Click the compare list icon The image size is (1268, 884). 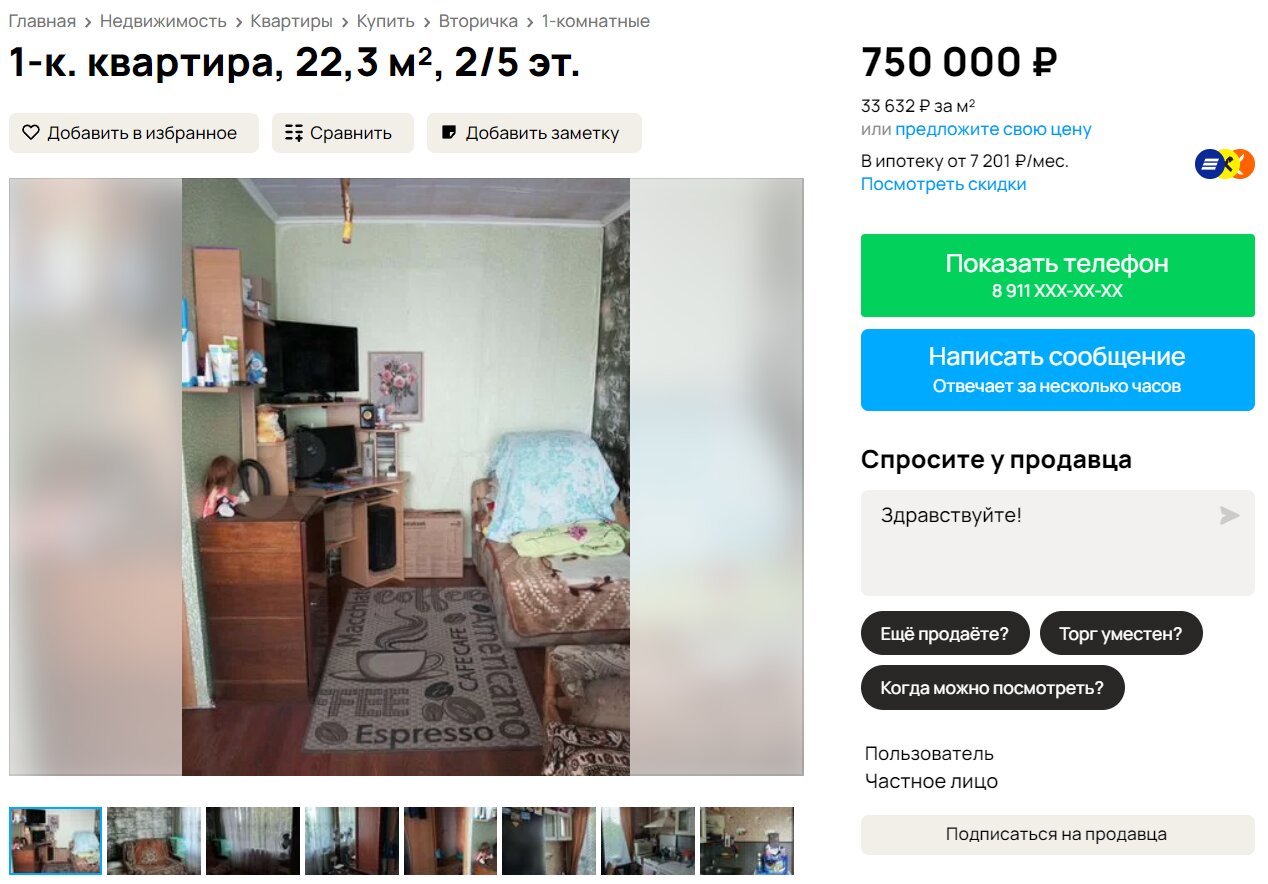click(294, 133)
